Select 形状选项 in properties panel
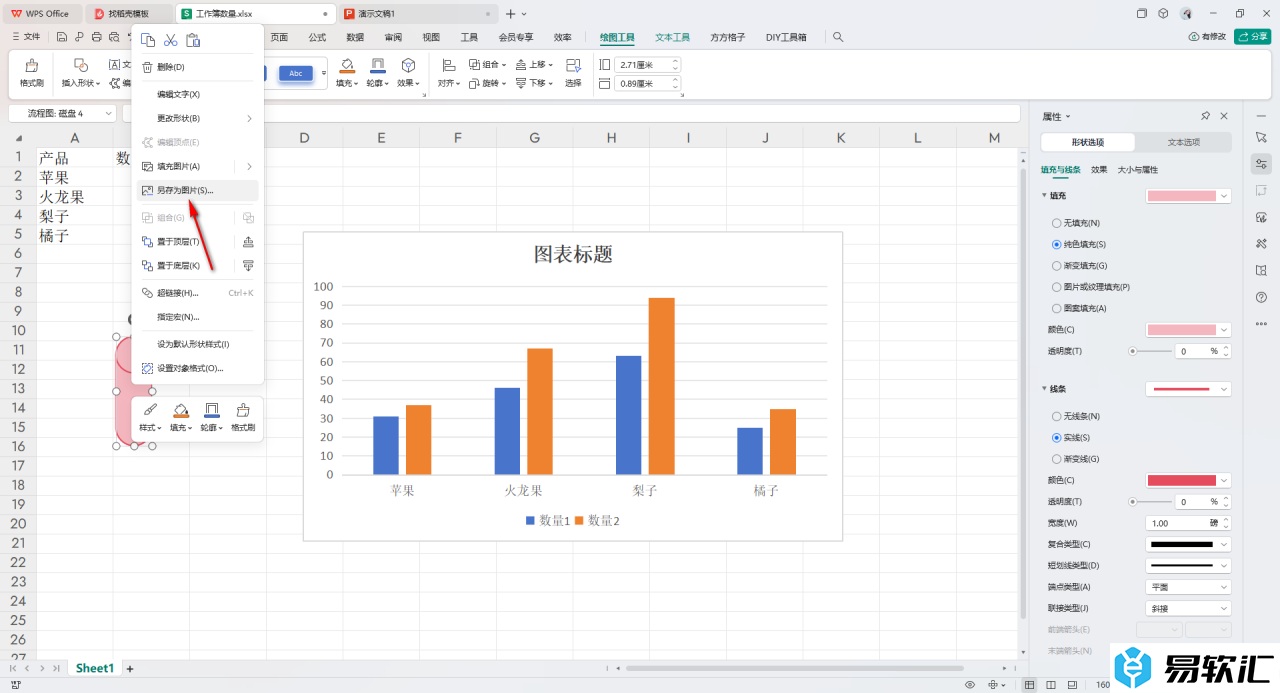The image size is (1280, 693). click(1088, 142)
